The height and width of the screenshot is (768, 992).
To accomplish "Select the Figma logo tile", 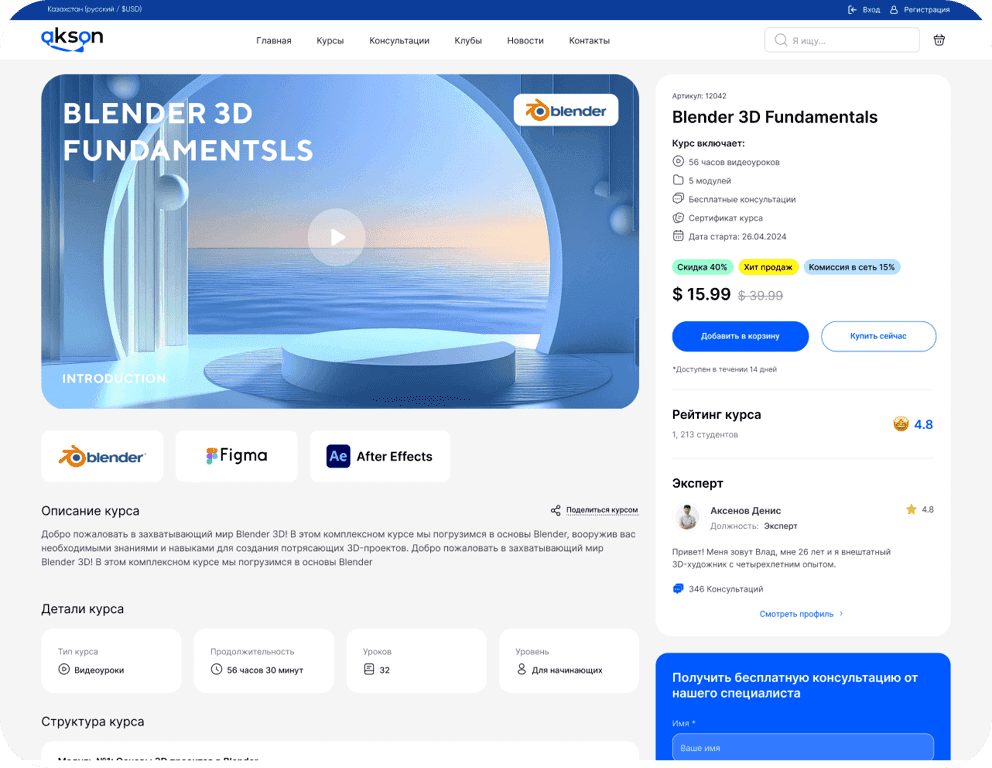I will coord(236,456).
